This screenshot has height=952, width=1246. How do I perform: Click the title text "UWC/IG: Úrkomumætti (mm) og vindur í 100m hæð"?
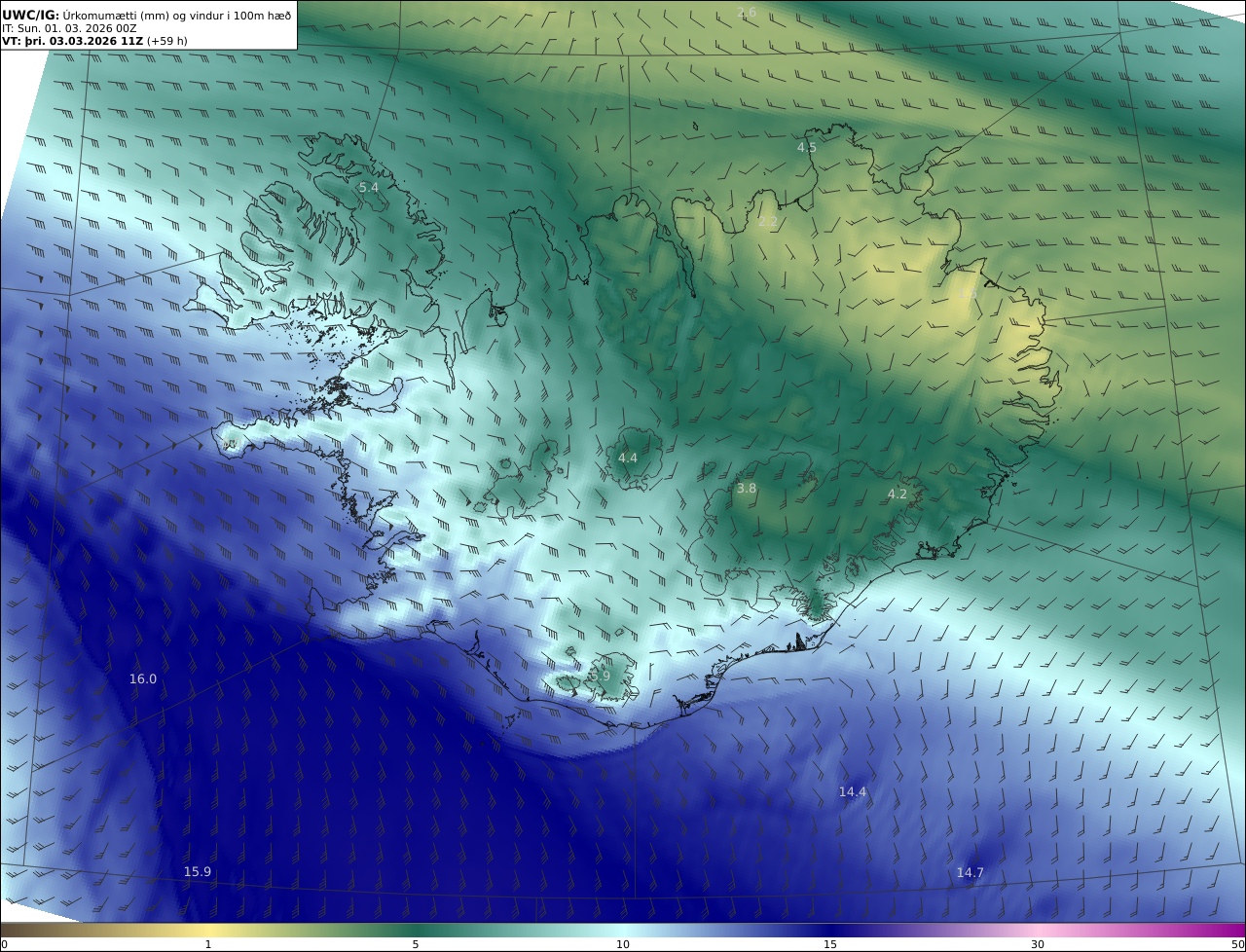(x=148, y=15)
